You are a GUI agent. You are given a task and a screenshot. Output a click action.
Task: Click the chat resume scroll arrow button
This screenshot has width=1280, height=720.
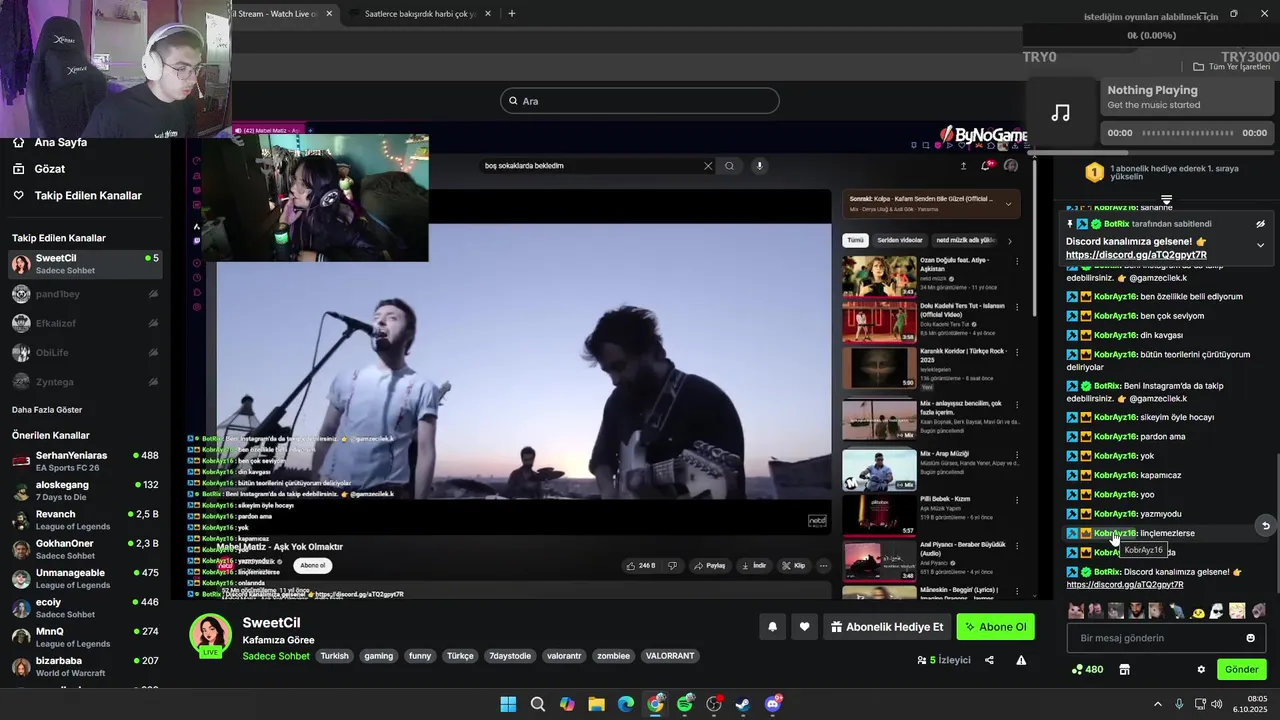click(1265, 526)
